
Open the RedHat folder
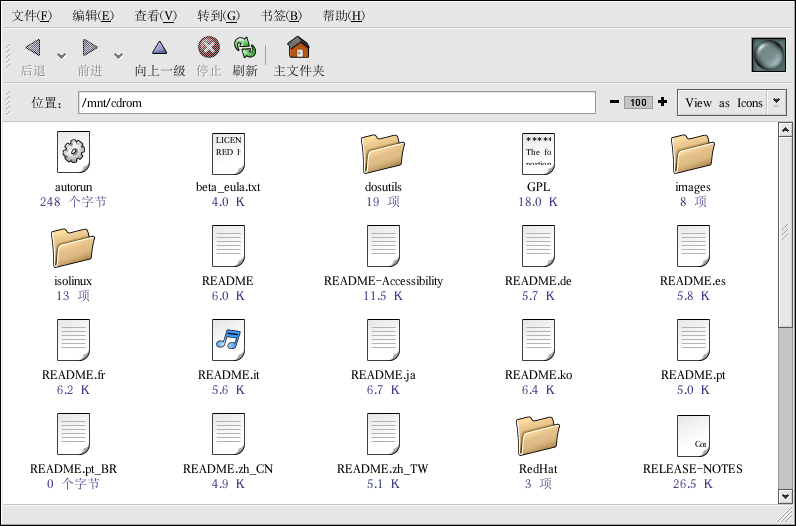click(x=538, y=434)
